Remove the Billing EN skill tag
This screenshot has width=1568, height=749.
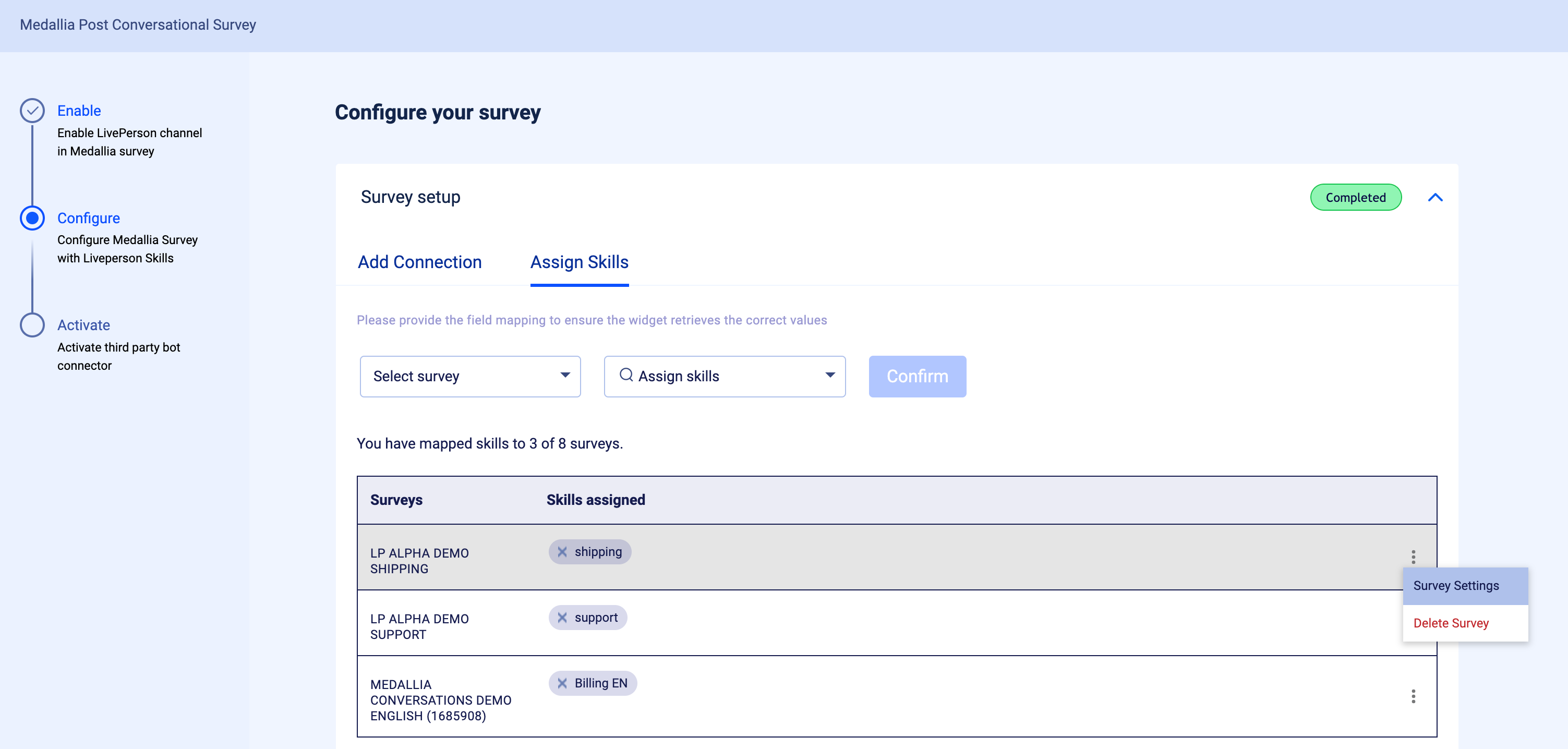[562, 683]
